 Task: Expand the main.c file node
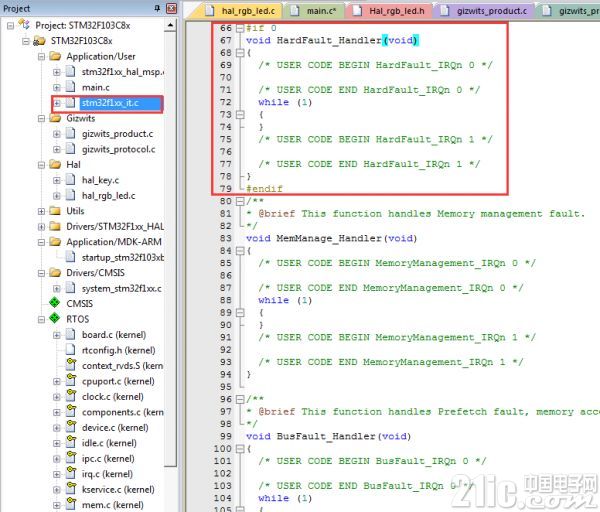(x=57, y=88)
